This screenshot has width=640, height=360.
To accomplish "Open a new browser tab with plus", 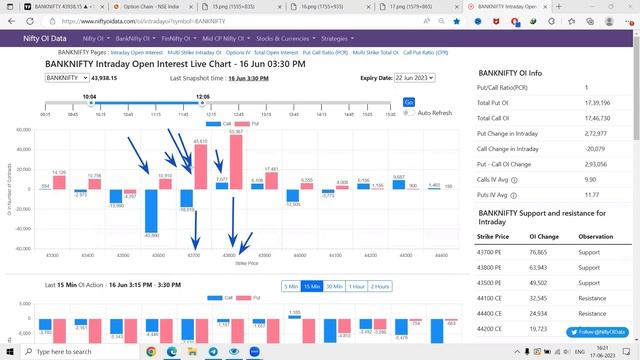I will pos(559,7).
